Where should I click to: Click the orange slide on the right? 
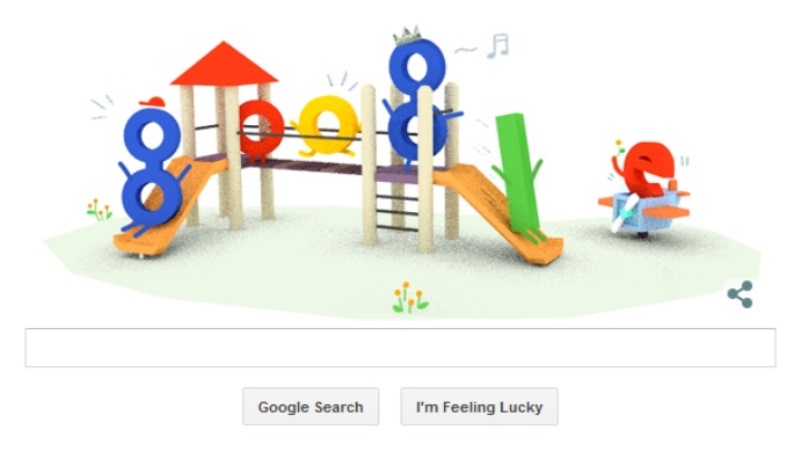497,214
